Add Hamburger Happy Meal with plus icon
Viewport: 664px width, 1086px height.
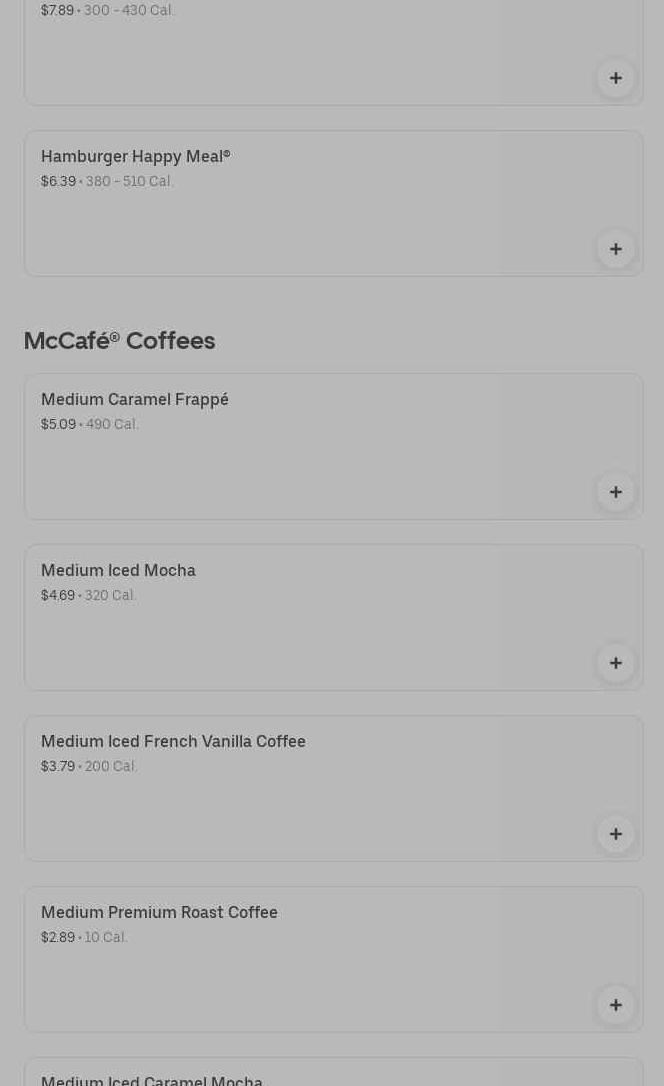point(616,249)
